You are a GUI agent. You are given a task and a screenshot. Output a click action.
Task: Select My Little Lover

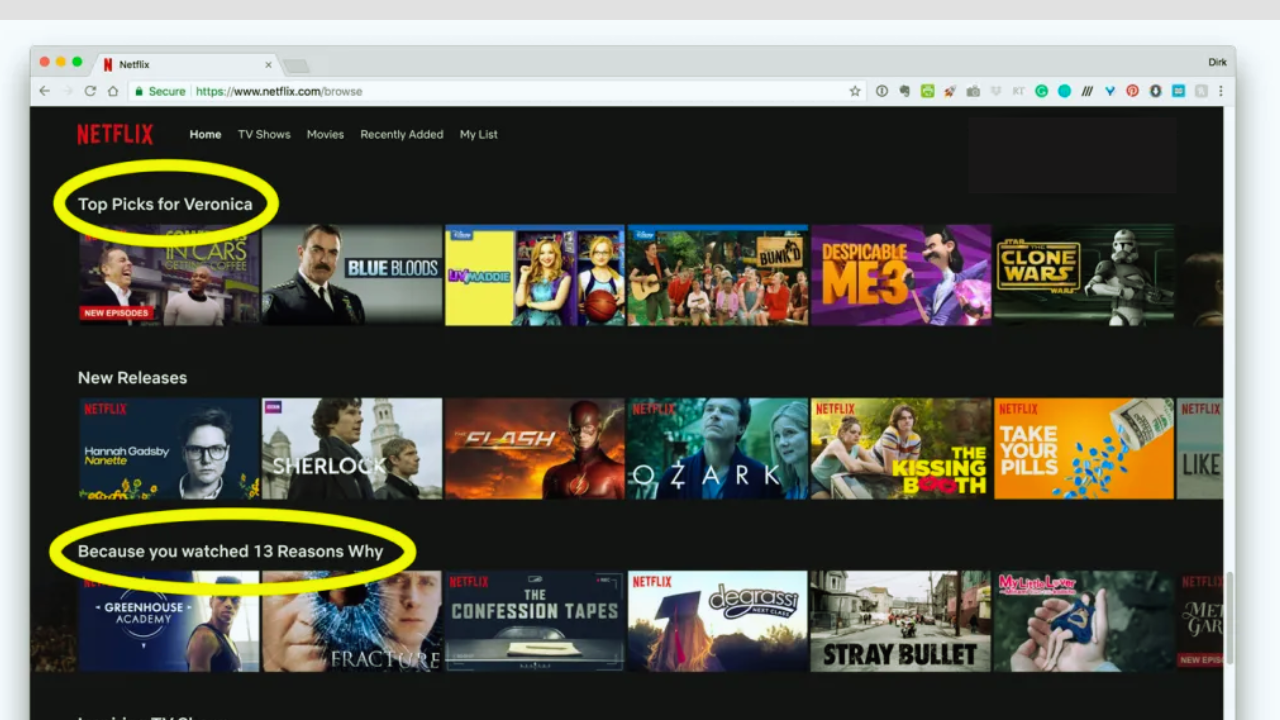1084,621
